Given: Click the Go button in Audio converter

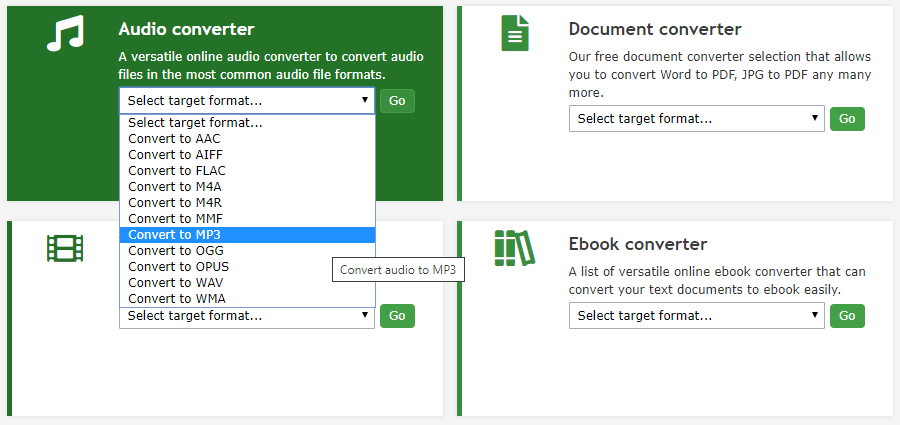Looking at the screenshot, I should [397, 101].
